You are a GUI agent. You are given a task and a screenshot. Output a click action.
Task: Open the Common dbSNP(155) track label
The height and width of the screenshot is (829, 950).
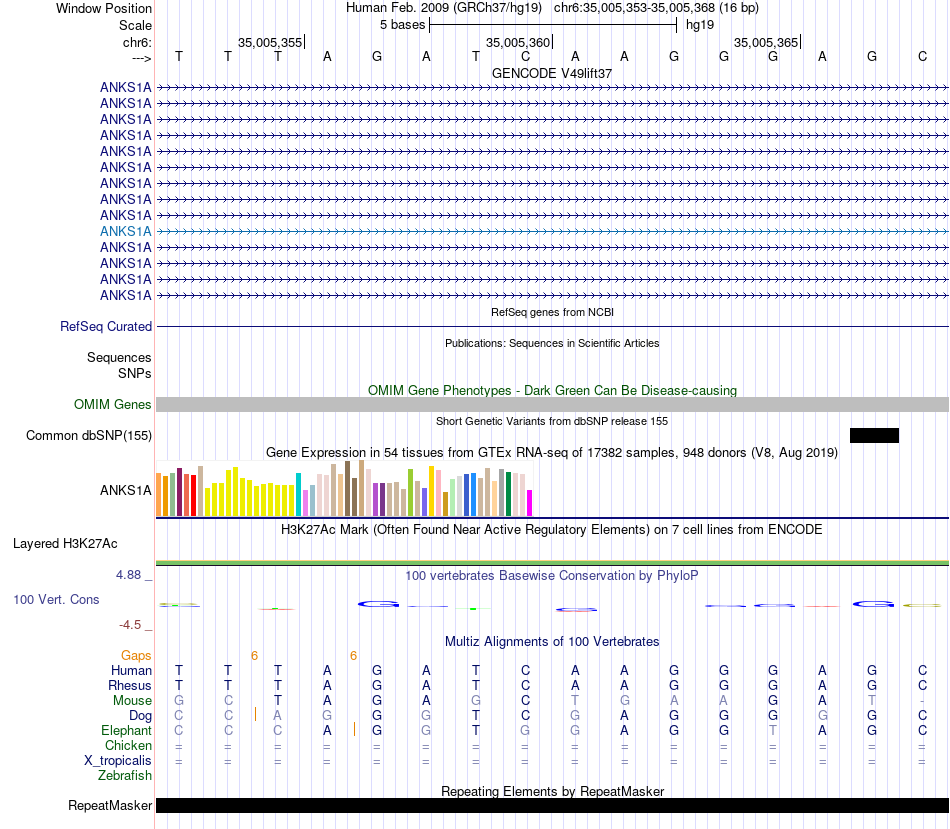pos(89,436)
